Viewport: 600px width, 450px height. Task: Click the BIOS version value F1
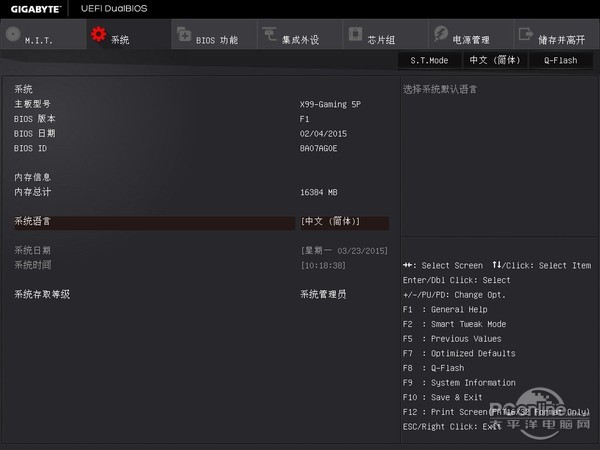coord(305,119)
